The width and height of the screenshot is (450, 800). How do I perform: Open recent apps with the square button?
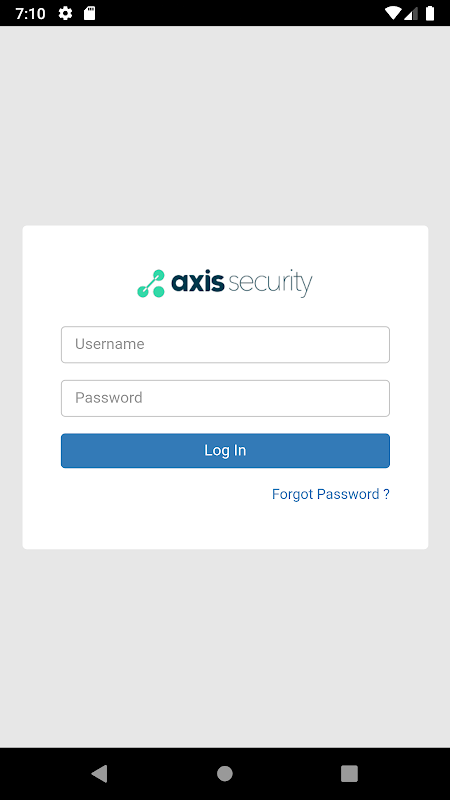[349, 773]
